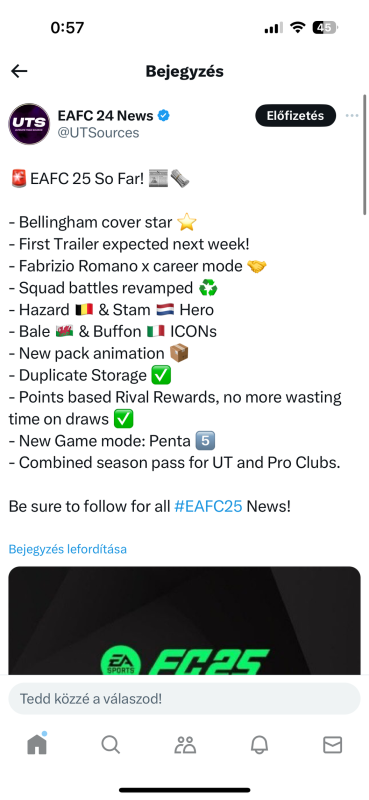Screen dimensions: 369x800
Task: Open the Notifications bell icon
Action: tap(259, 745)
